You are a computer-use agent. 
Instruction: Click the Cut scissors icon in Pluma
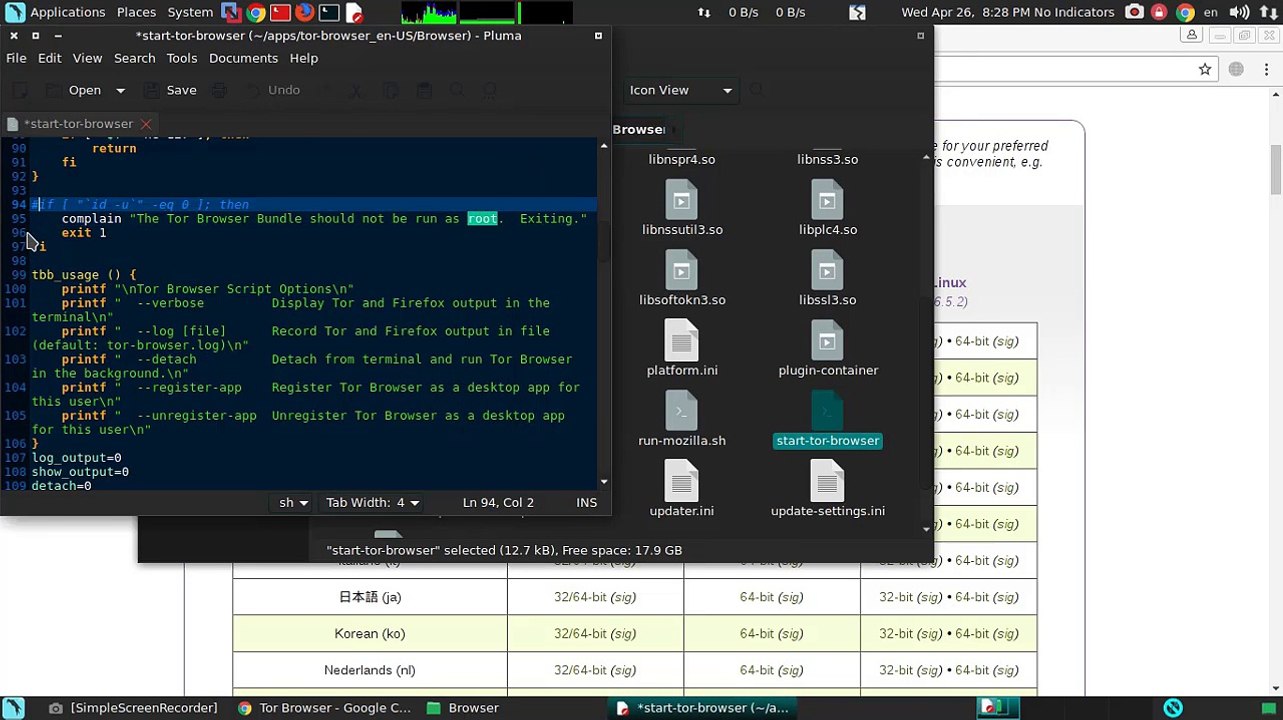point(355,90)
